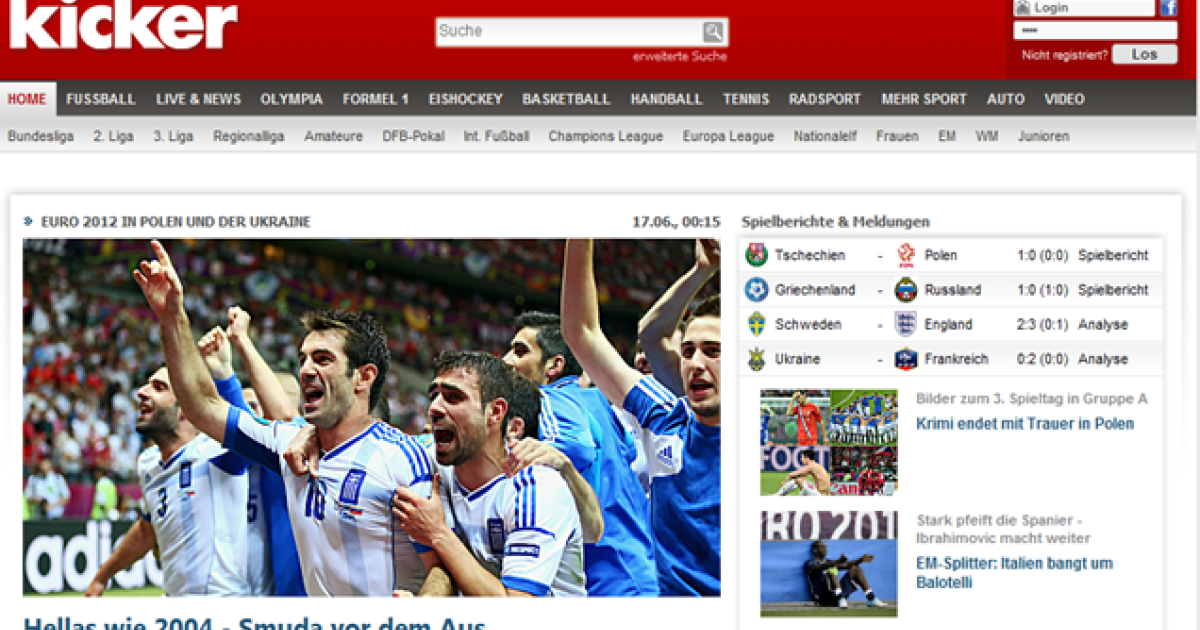
Task: Go to the DFB-Pokal sub-section
Action: coord(413,136)
